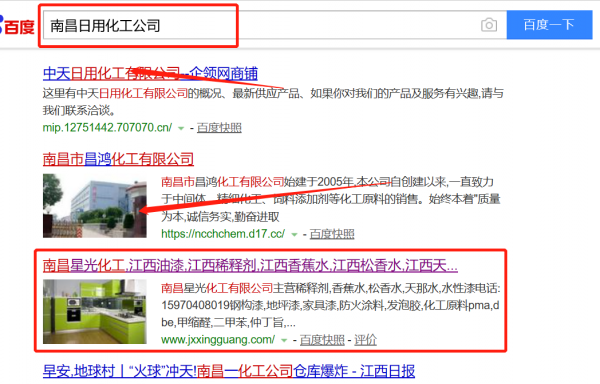This screenshot has width=600, height=384.
Task: Open 百度快照 for the jxxingguang.com result
Action: coord(322,340)
